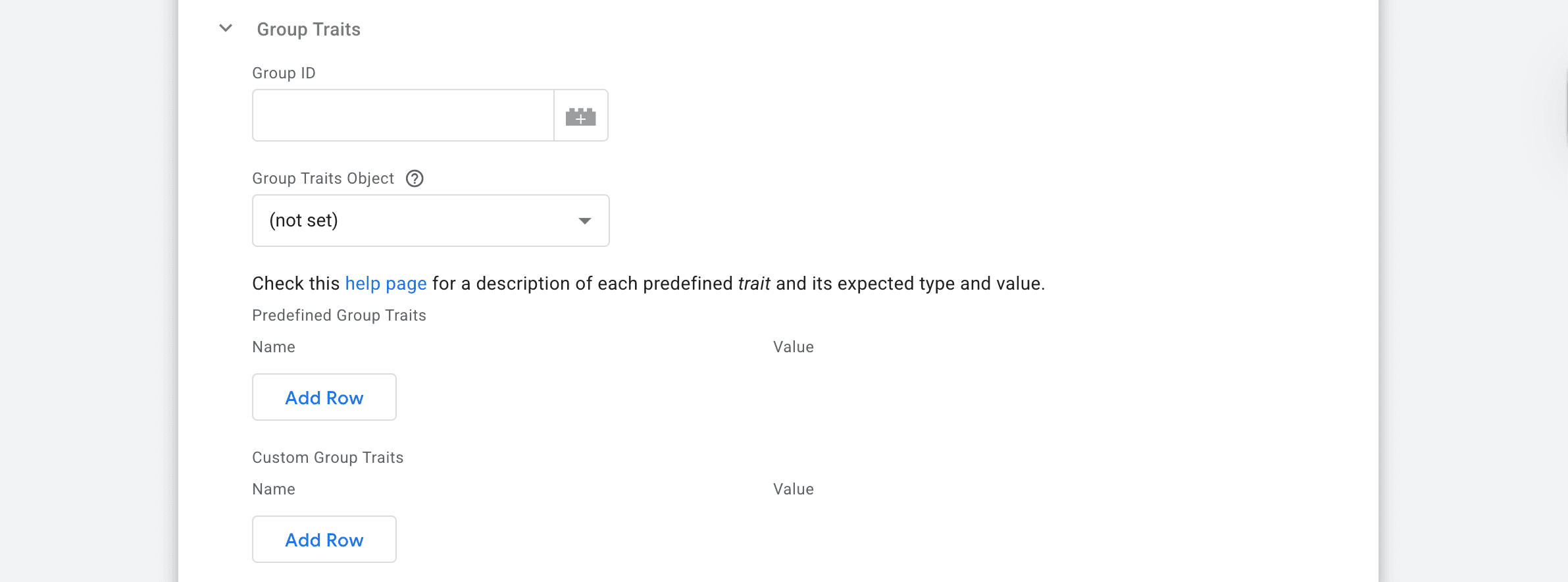Click the Predefined Group Traits label
The width and height of the screenshot is (1568, 582).
click(x=339, y=315)
